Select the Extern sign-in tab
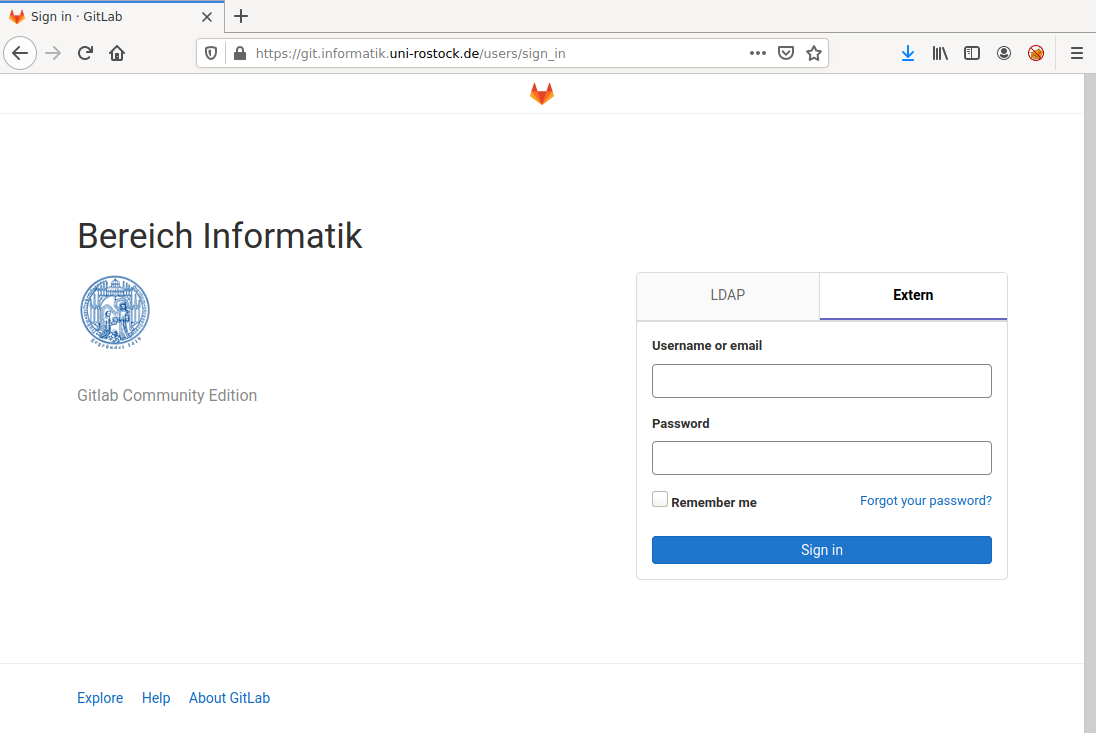1096x733 pixels. [x=912, y=295]
